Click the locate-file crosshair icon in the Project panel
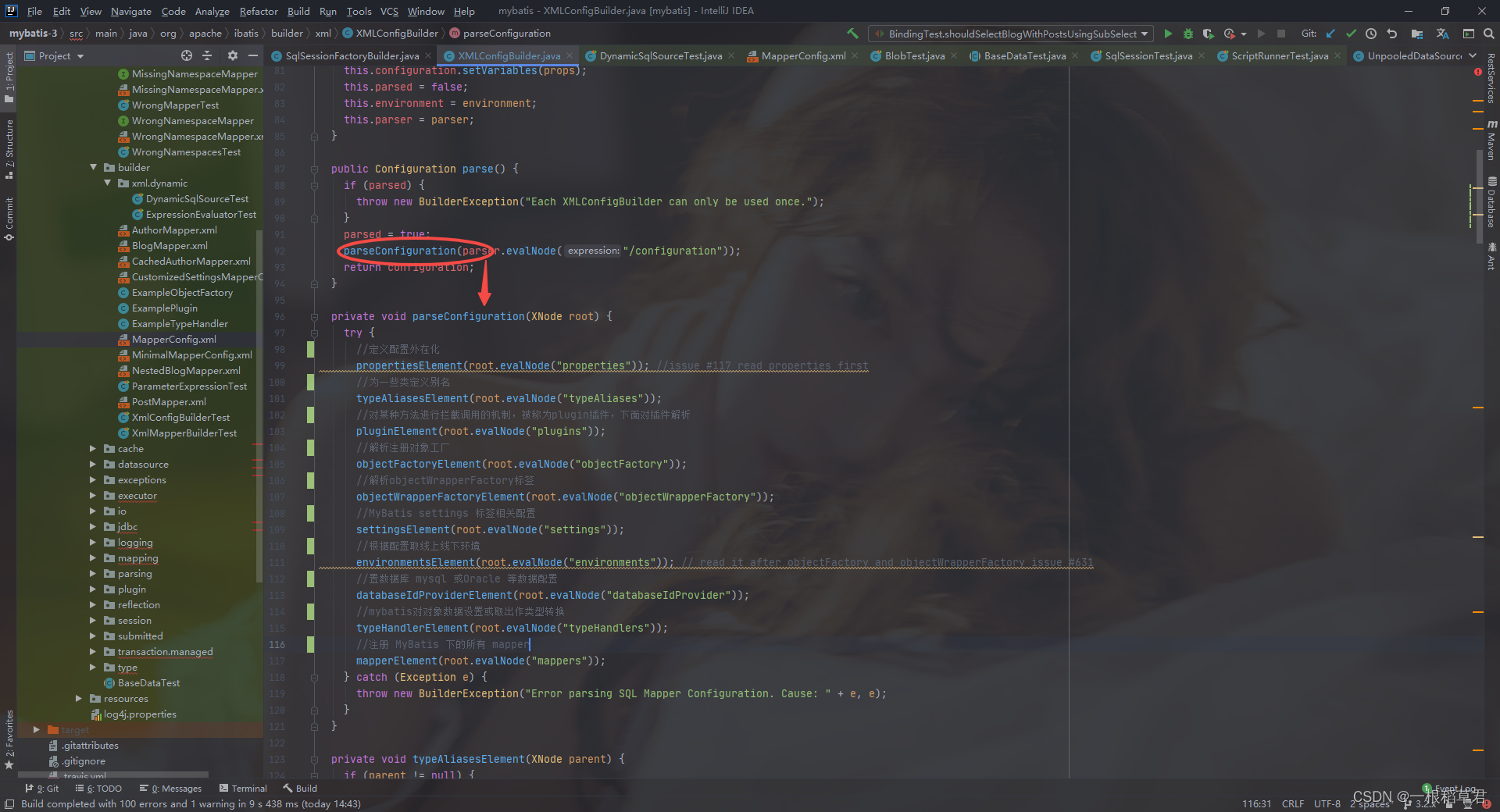The width and height of the screenshot is (1500, 812). [187, 55]
